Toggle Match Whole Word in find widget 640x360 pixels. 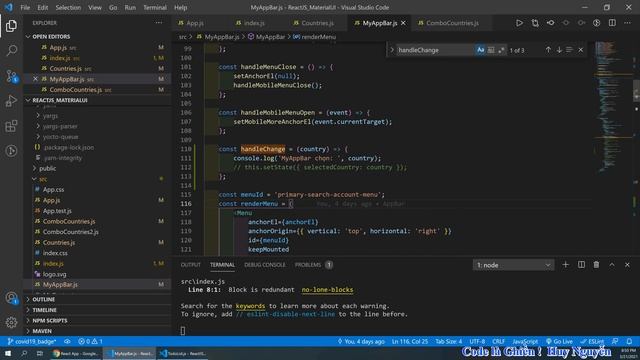pos(491,50)
